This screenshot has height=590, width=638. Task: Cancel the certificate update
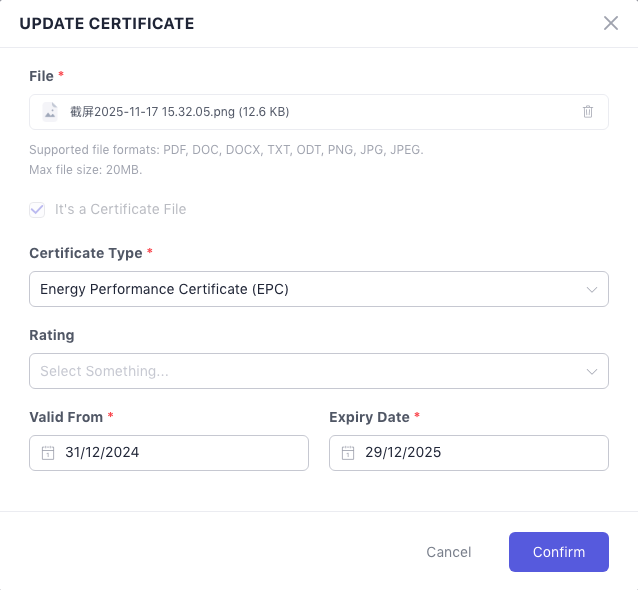pos(449,552)
